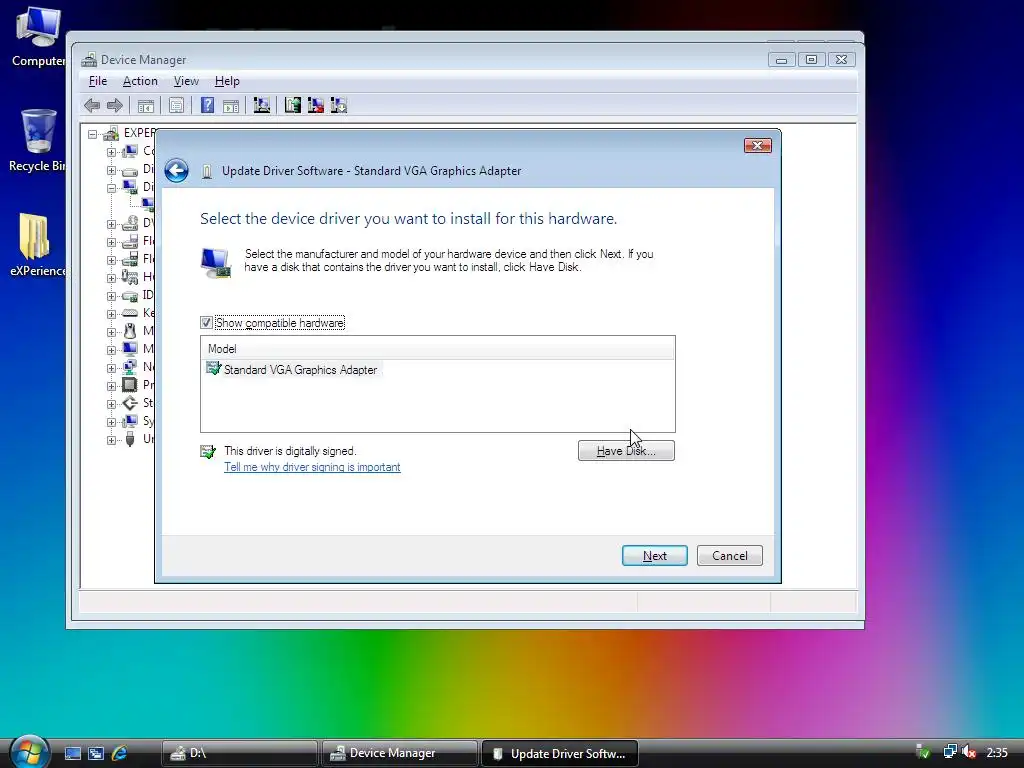Switch to D:\ taskbar window
The height and width of the screenshot is (768, 1024).
pyautogui.click(x=240, y=753)
